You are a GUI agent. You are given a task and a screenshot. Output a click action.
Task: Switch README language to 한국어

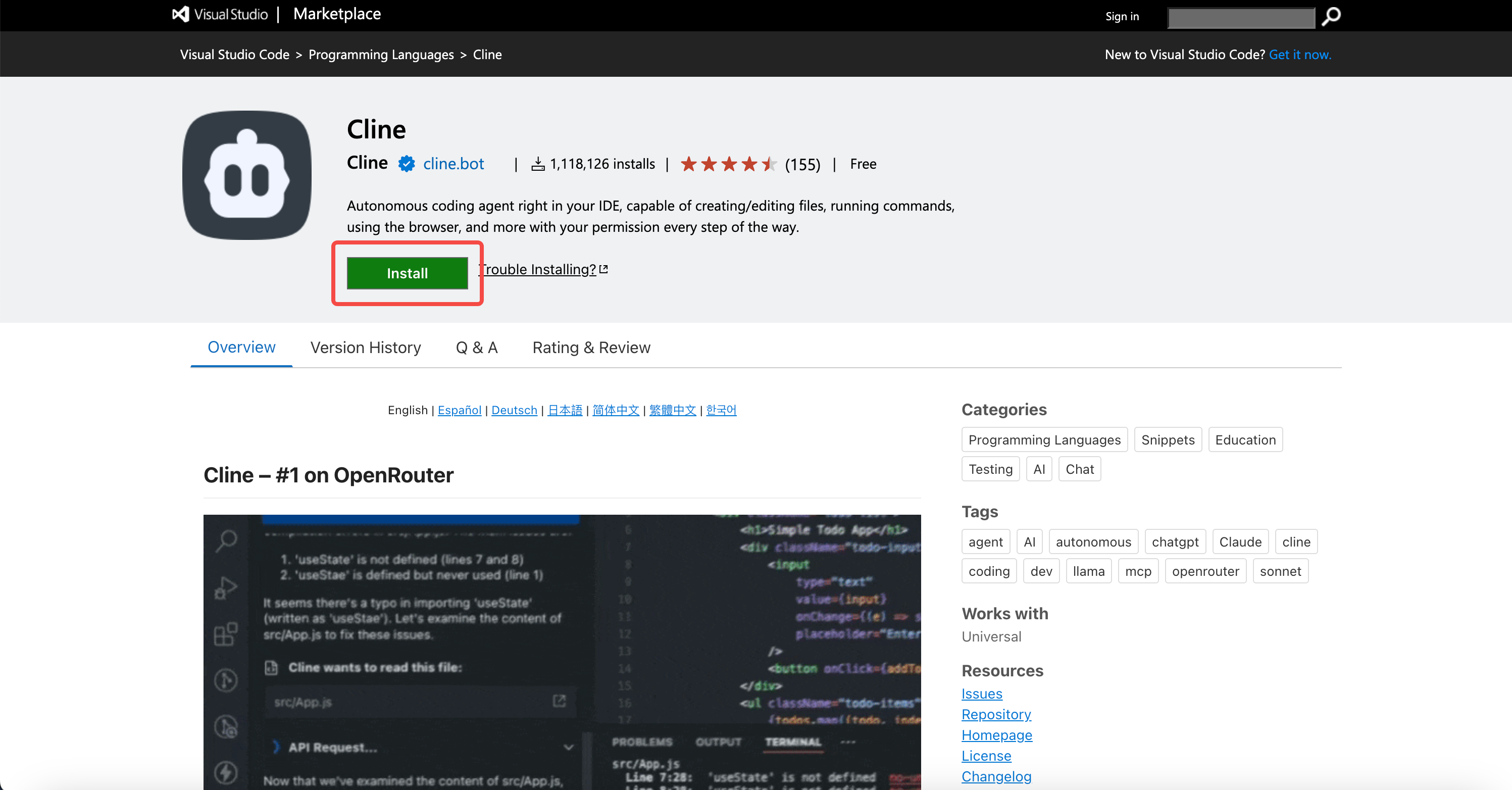721,410
